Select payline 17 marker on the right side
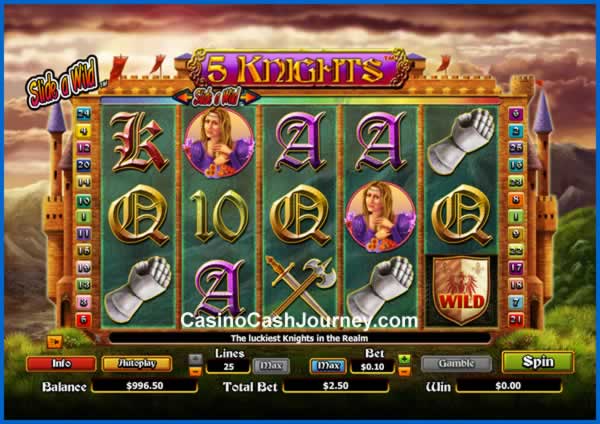600x424 pixels. 516,267
